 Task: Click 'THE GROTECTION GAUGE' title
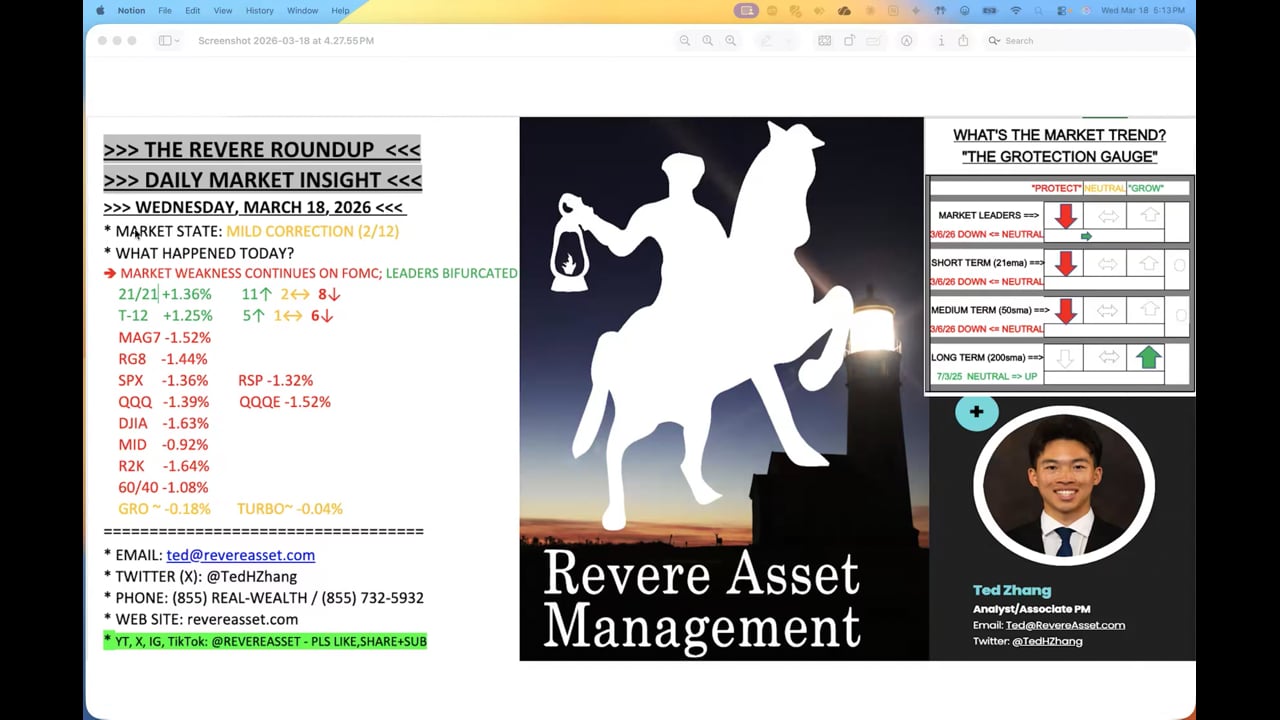tap(1059, 157)
